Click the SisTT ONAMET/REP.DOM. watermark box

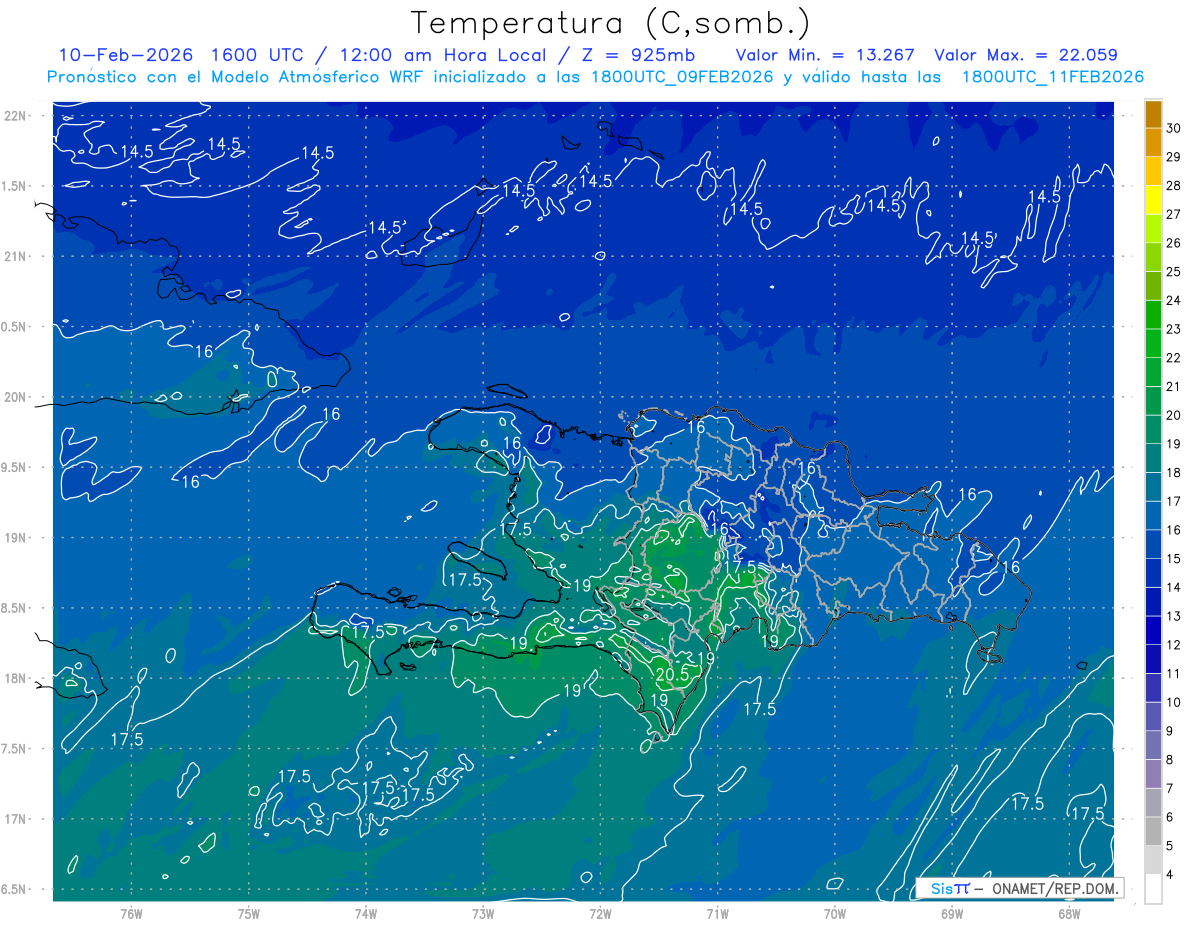click(x=1019, y=888)
